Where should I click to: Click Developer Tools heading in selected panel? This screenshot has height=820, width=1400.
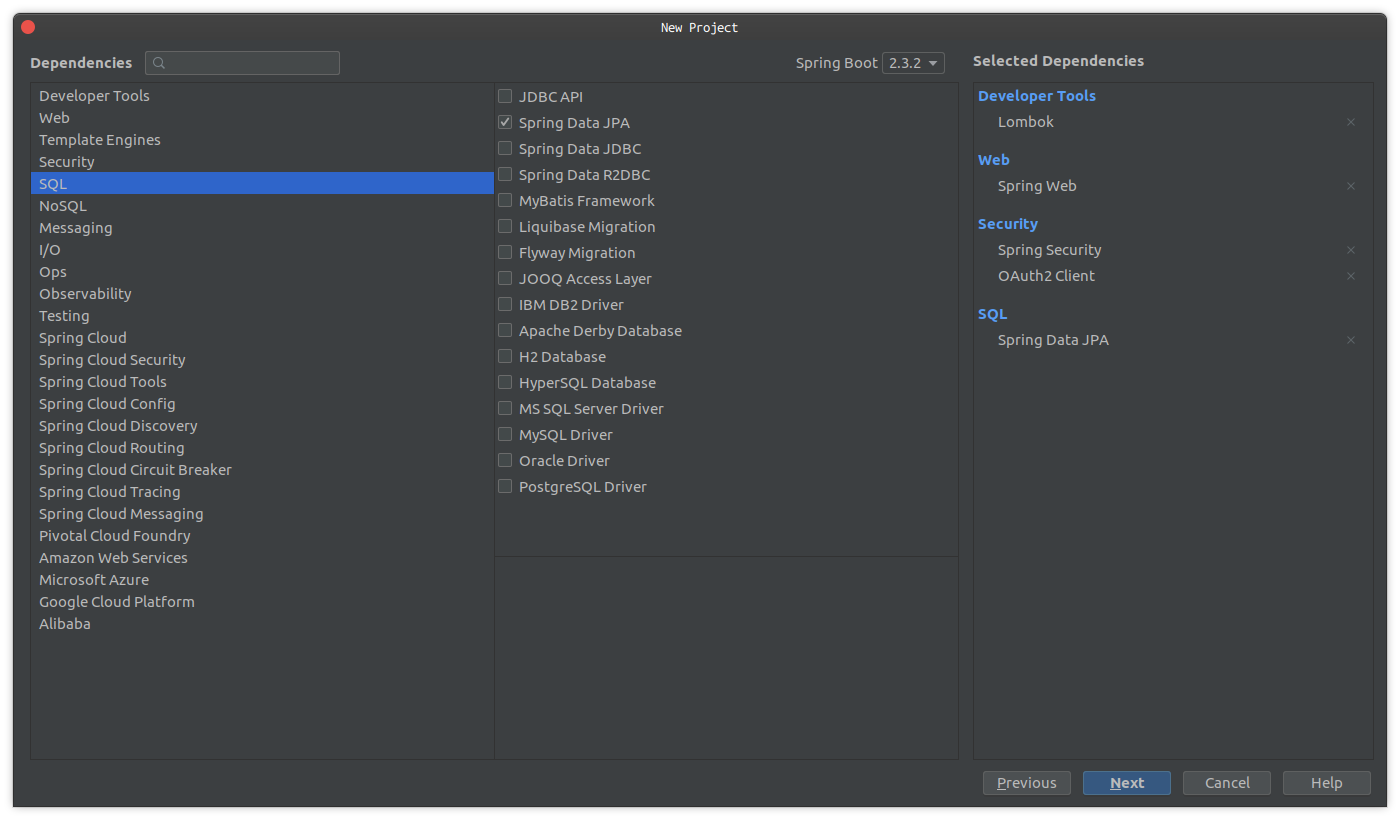pyautogui.click(x=1037, y=96)
